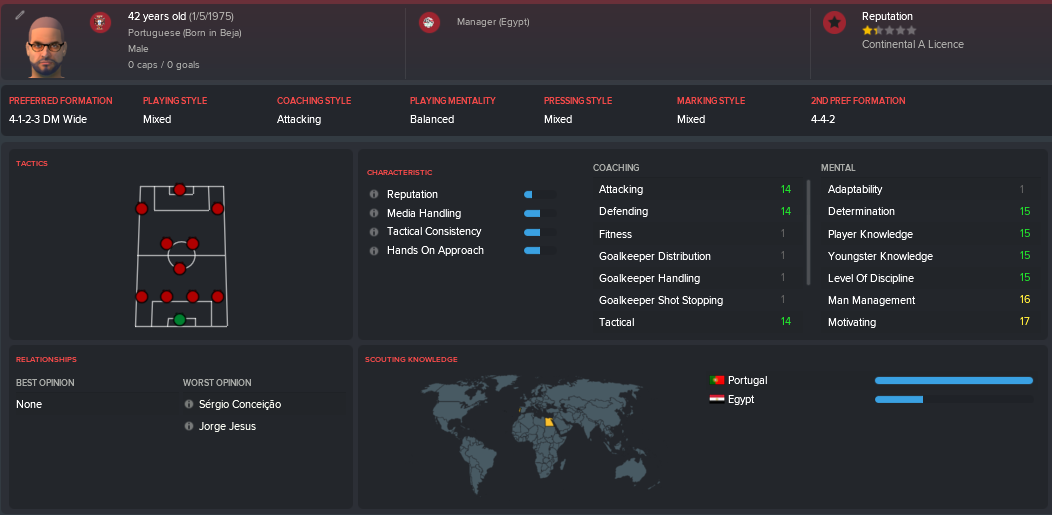Open info icon beside Media Handling
This screenshot has height=515, width=1052.
tap(374, 213)
